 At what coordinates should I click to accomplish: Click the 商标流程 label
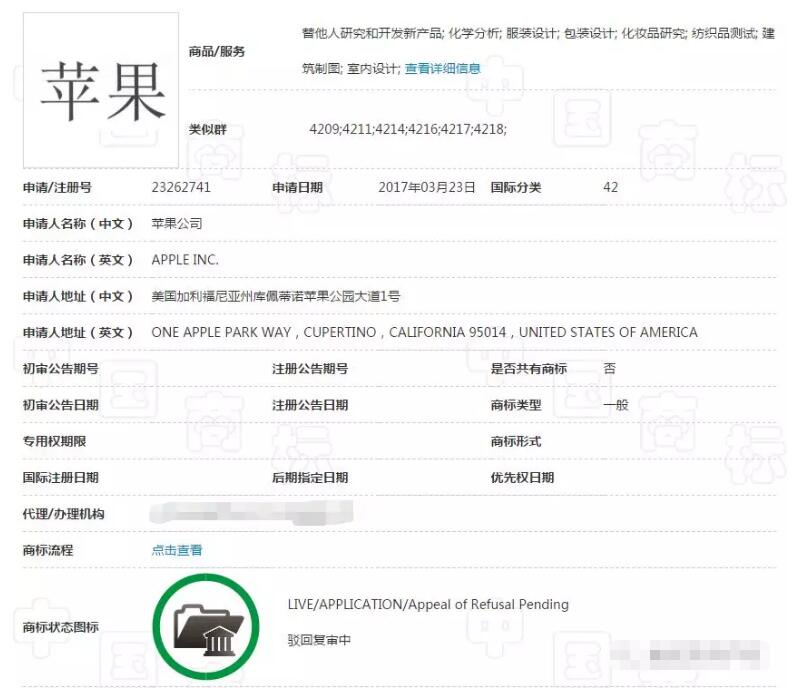[48, 550]
